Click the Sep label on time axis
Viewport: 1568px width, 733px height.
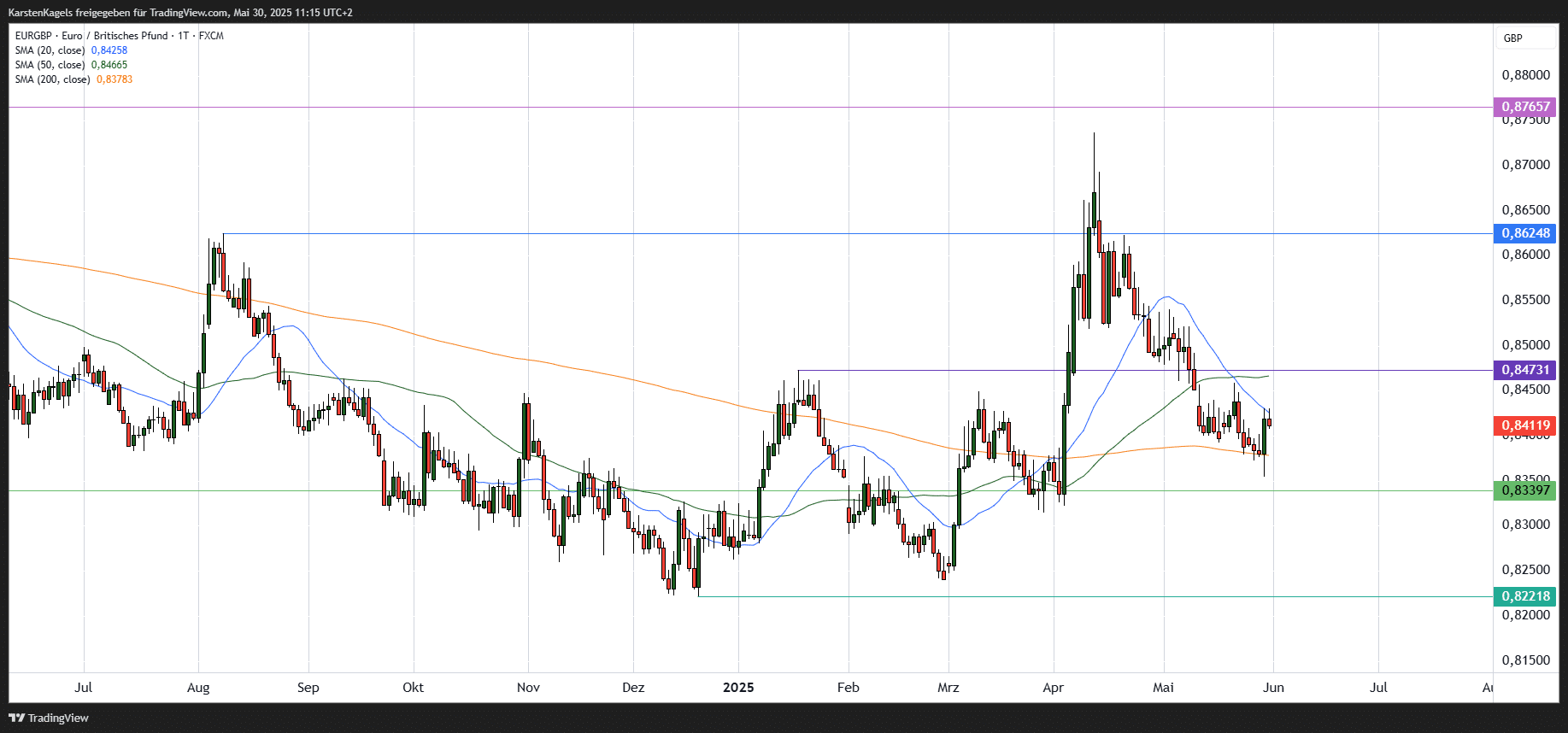point(308,688)
